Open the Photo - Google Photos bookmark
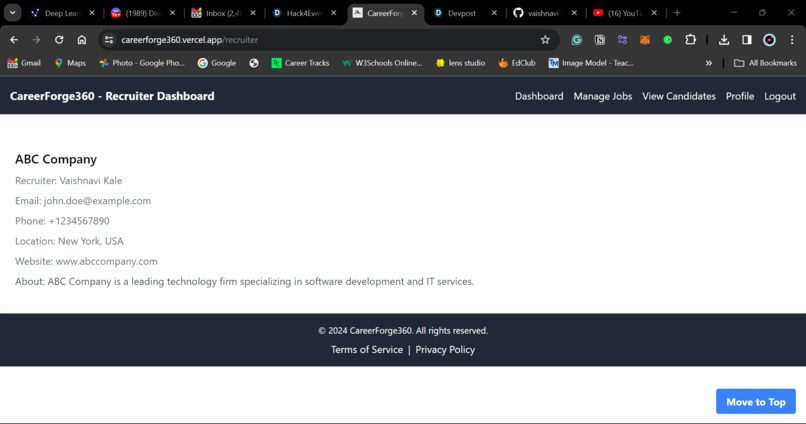Screen dimensions: 806x424 coord(142,63)
